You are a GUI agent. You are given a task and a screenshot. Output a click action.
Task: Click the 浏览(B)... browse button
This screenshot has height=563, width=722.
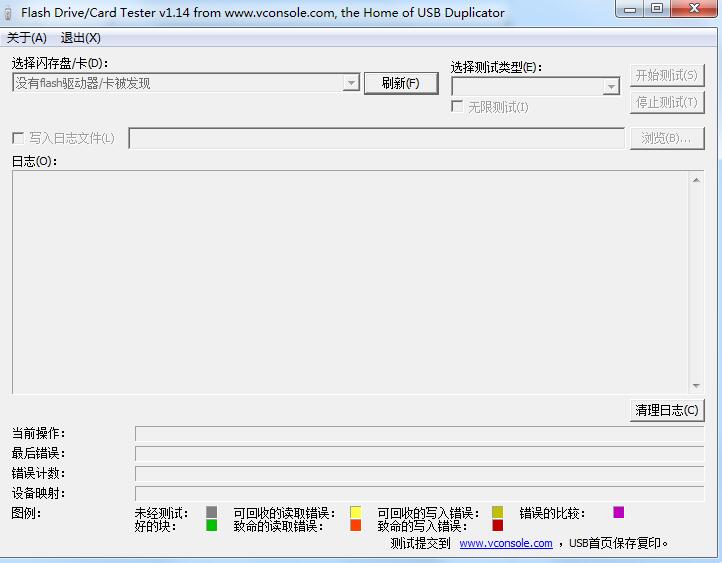tap(667, 138)
